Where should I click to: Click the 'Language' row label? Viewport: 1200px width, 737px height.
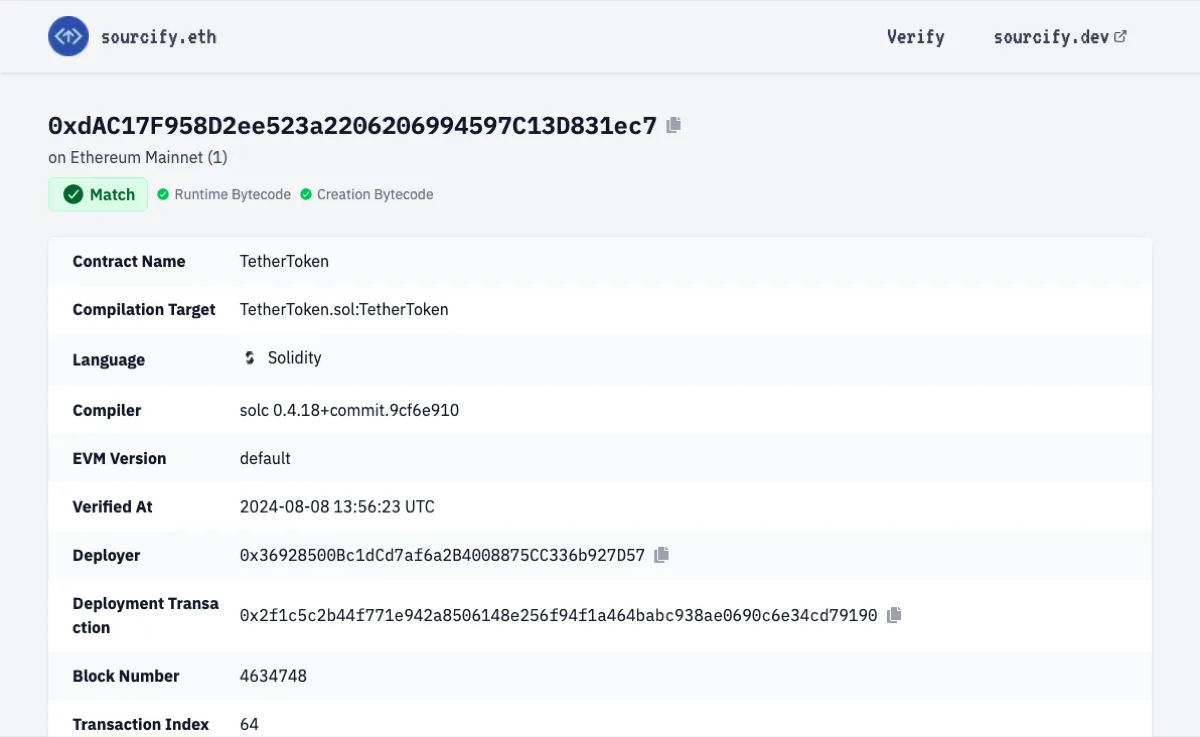point(109,360)
